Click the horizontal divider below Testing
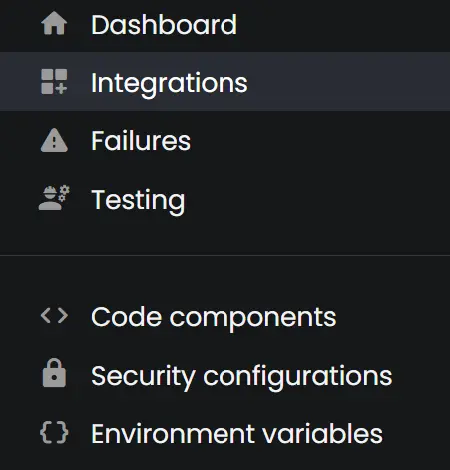450x470 pixels. pyautogui.click(x=225, y=256)
